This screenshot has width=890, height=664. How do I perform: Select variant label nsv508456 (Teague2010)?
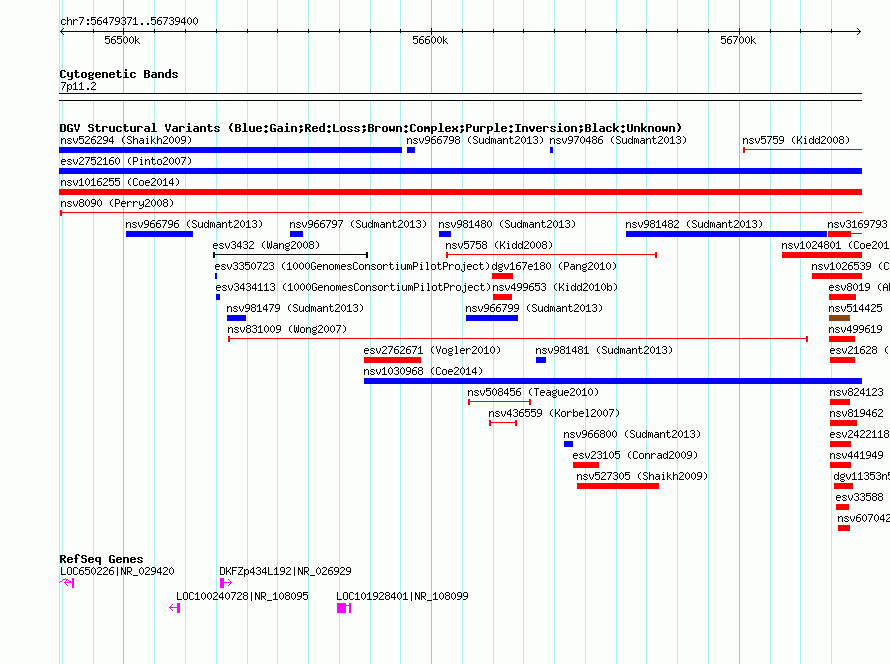(x=533, y=392)
